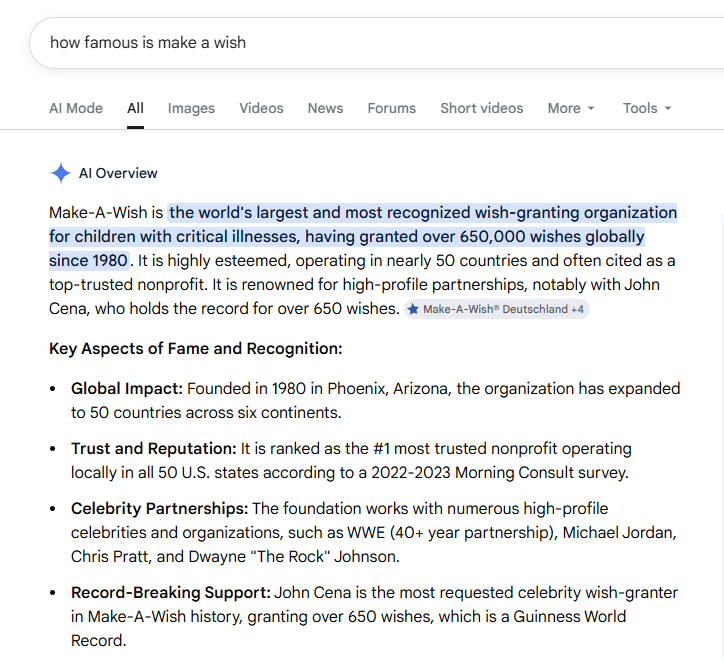Image resolution: width=724 pixels, height=666 pixels.
Task: Click the AI Overview sparkle icon
Action: coord(60,173)
